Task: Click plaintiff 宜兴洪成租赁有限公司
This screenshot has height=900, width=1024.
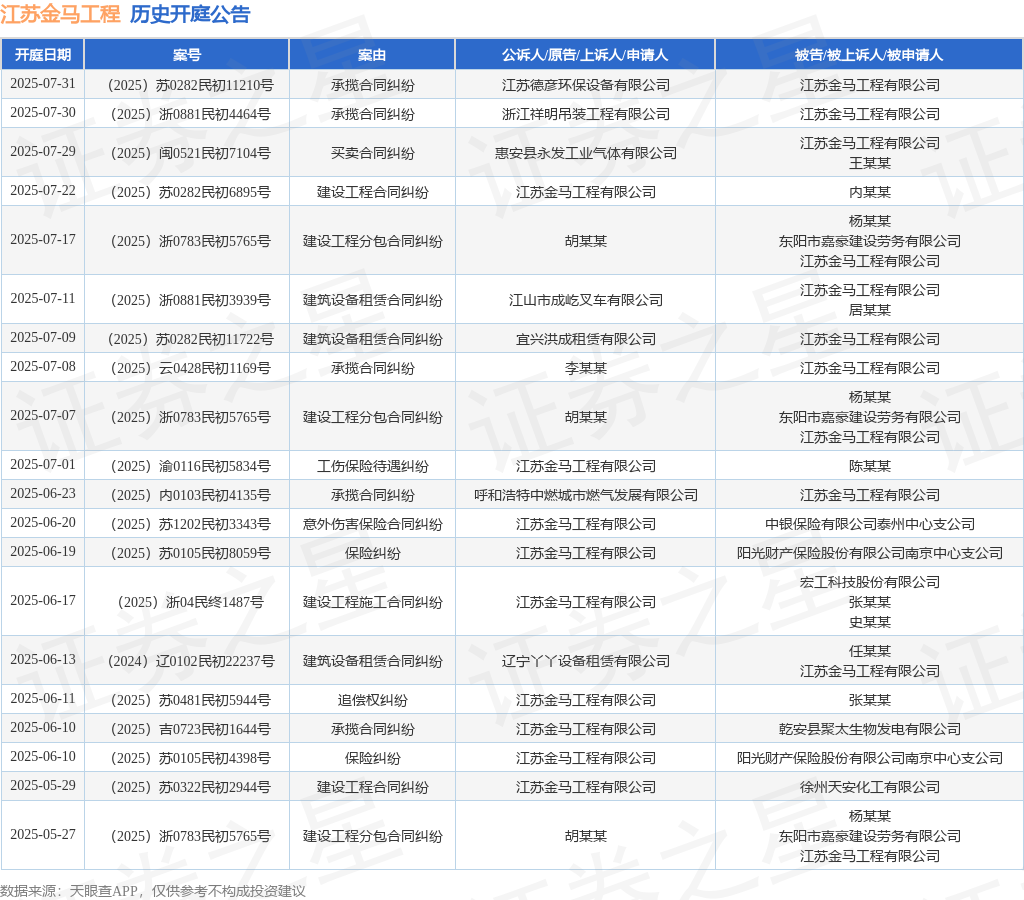Action: [586, 340]
